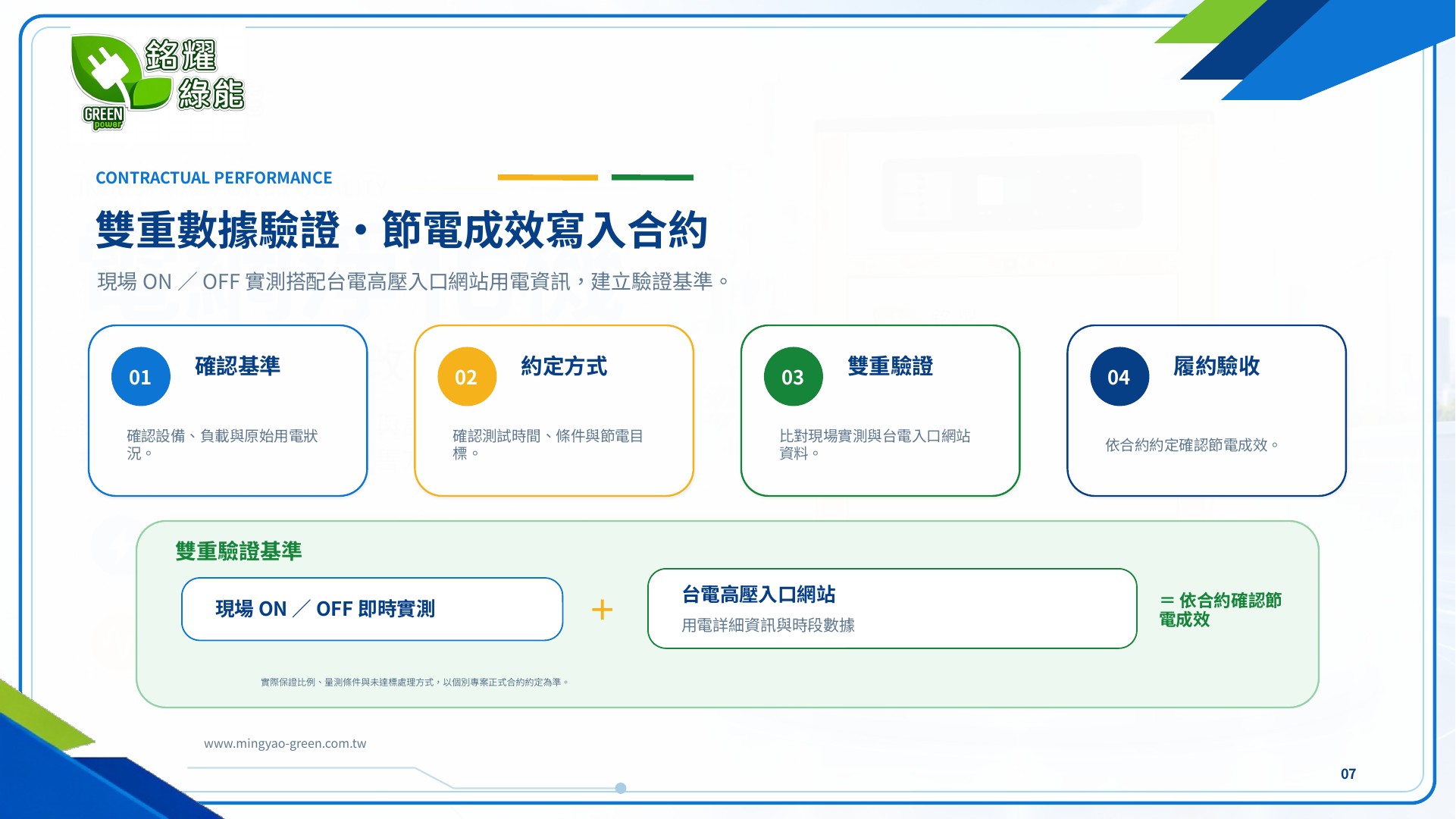Click the subtitle starting with 現場 ON／OFF 實測搭配
Screen dimensions: 1456x819
point(414,282)
